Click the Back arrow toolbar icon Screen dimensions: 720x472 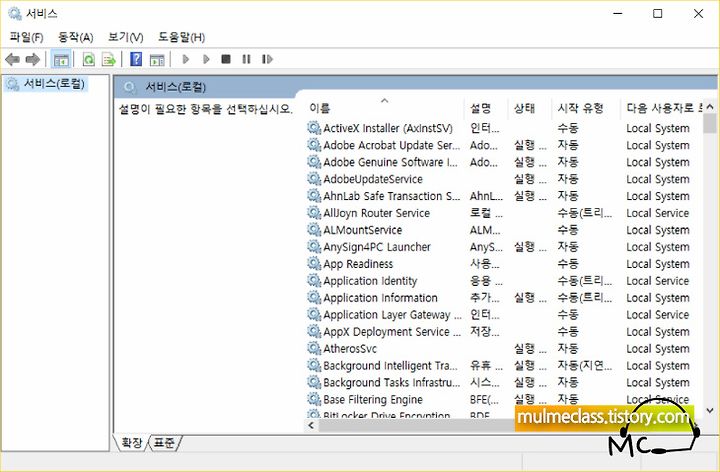12,59
